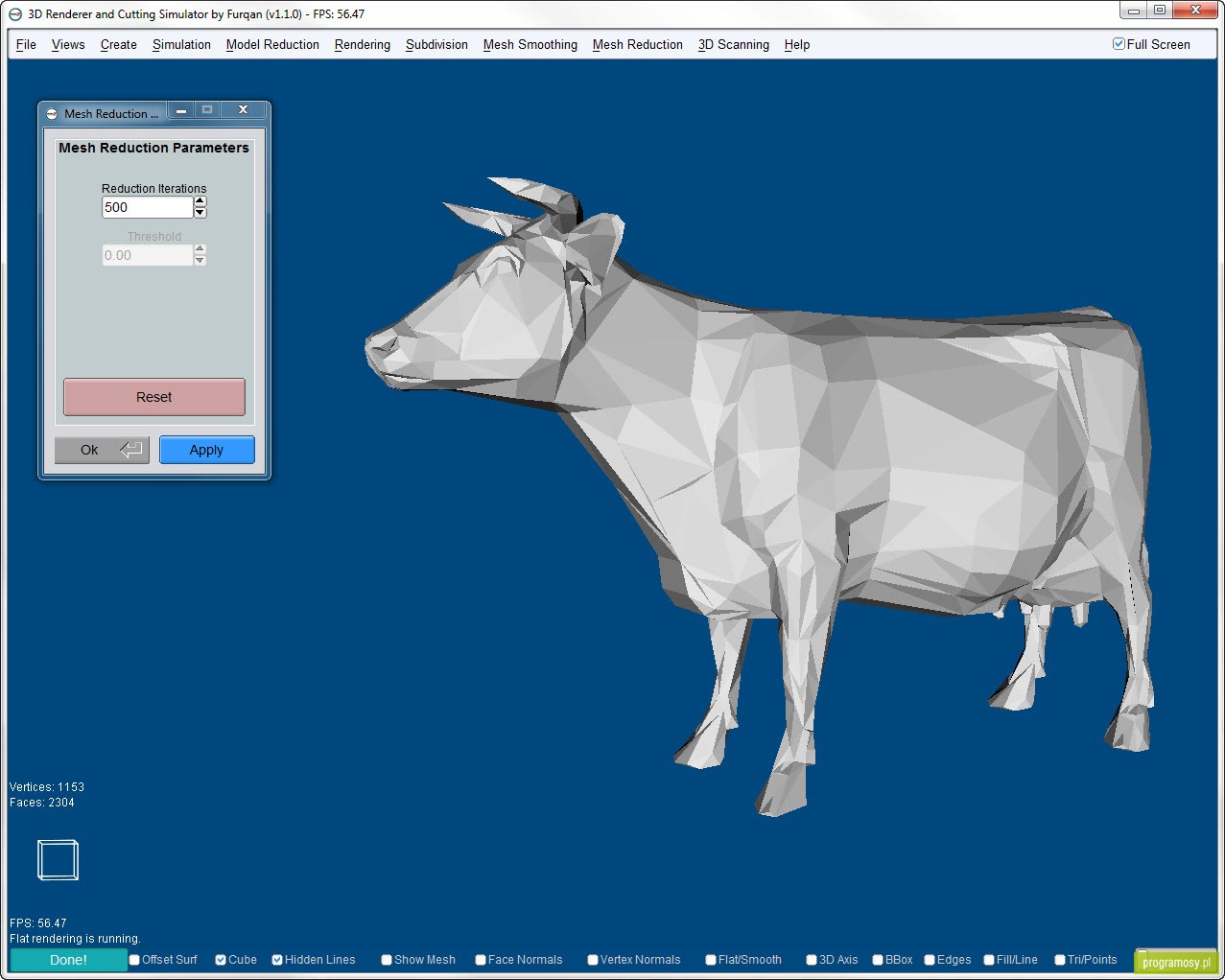The height and width of the screenshot is (980, 1225).
Task: Increase Reduction Iterations with up arrow
Action: 200,202
